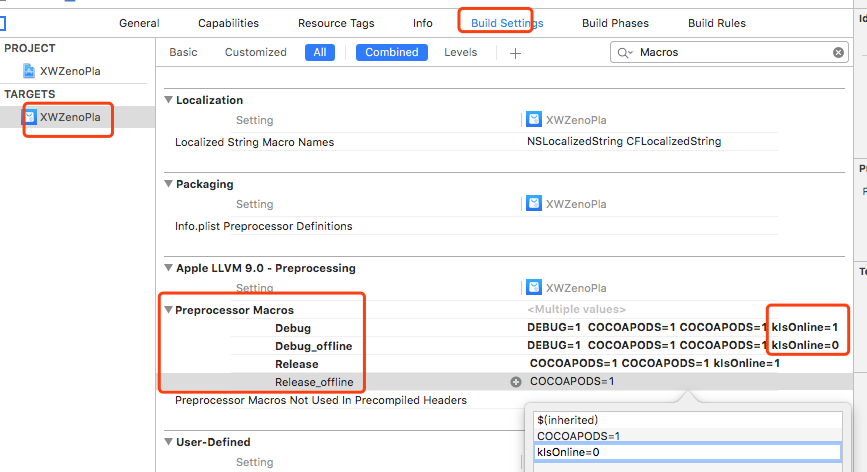The width and height of the screenshot is (867, 472).
Task: Click the Localization column XWZenoPla icon
Action: (534, 119)
